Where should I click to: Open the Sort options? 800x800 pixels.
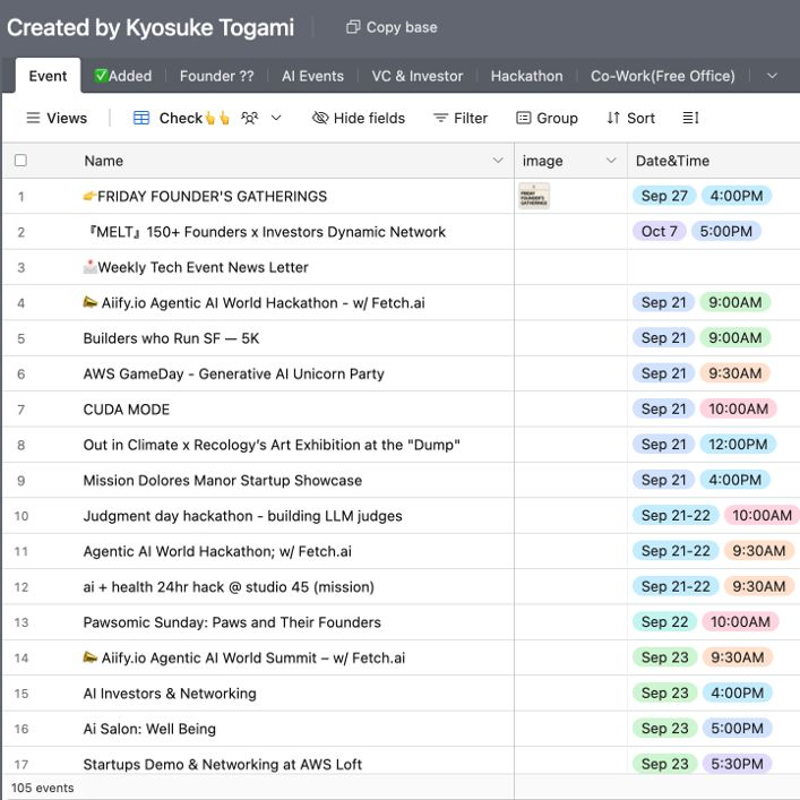point(631,118)
